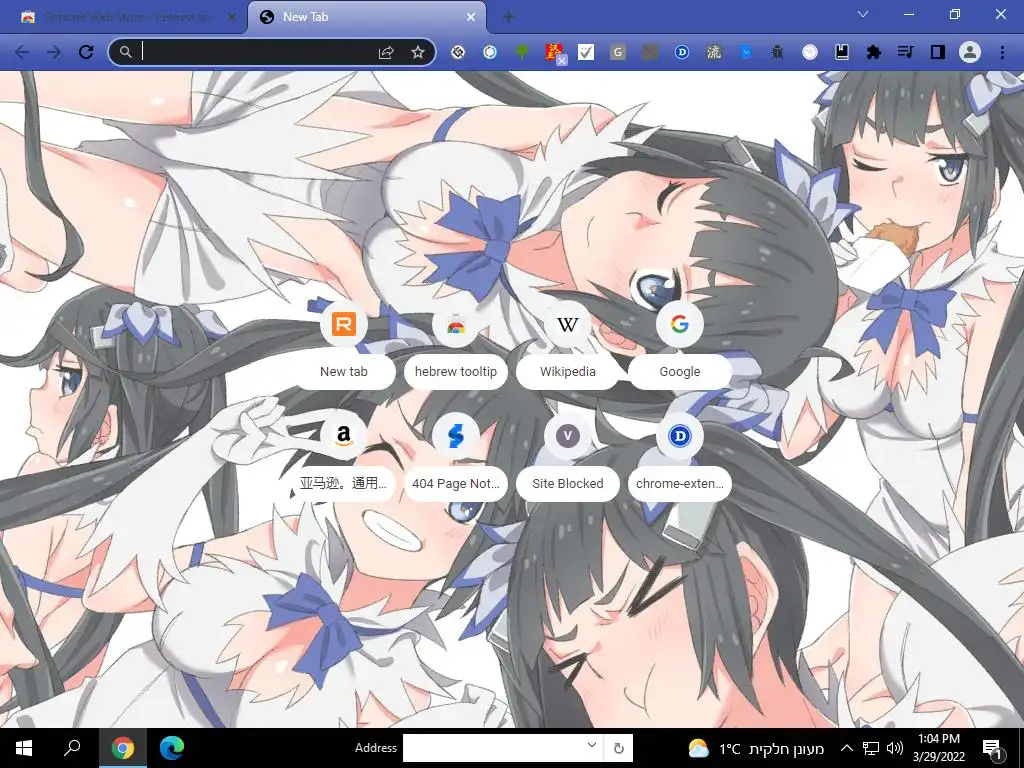
Task: Click the 'Site Blocked' shortcut label
Action: pos(568,484)
